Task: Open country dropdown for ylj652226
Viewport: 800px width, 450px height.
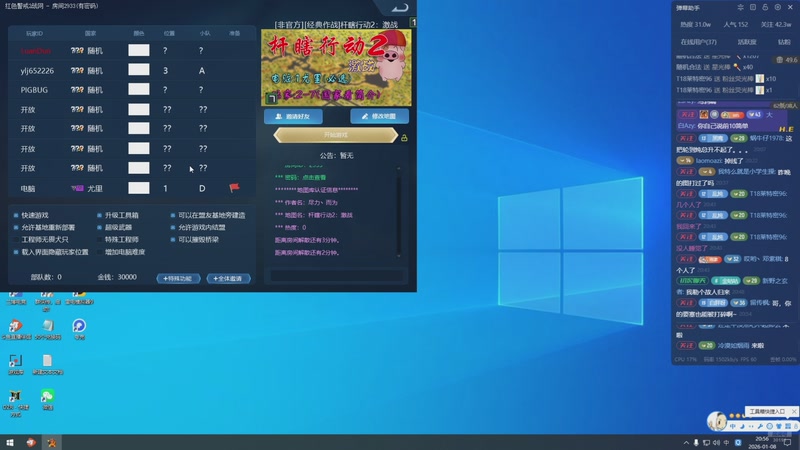Action: tap(87, 70)
